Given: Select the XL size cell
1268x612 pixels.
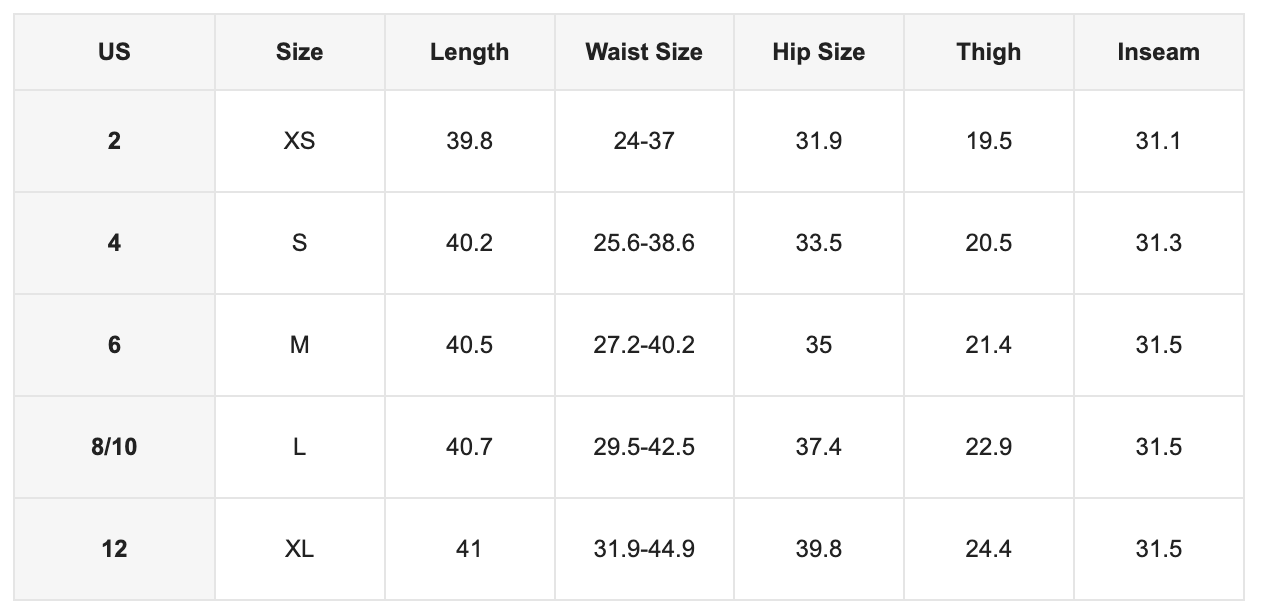Looking at the screenshot, I should 299,549.
